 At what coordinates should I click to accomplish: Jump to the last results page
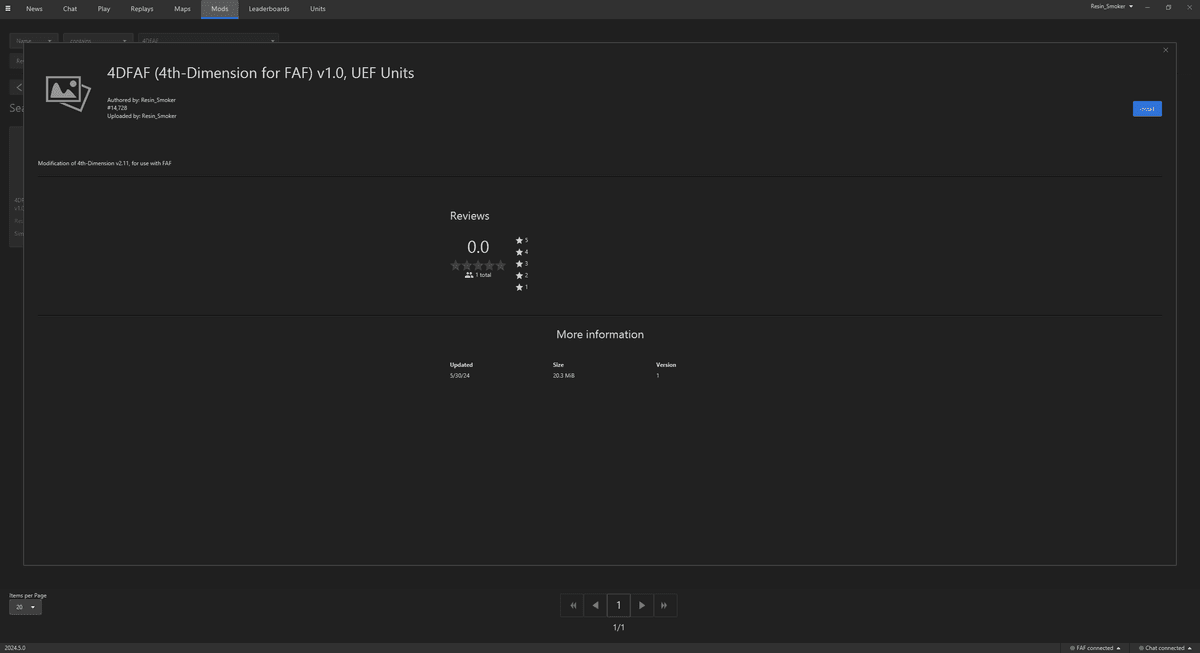coord(665,605)
